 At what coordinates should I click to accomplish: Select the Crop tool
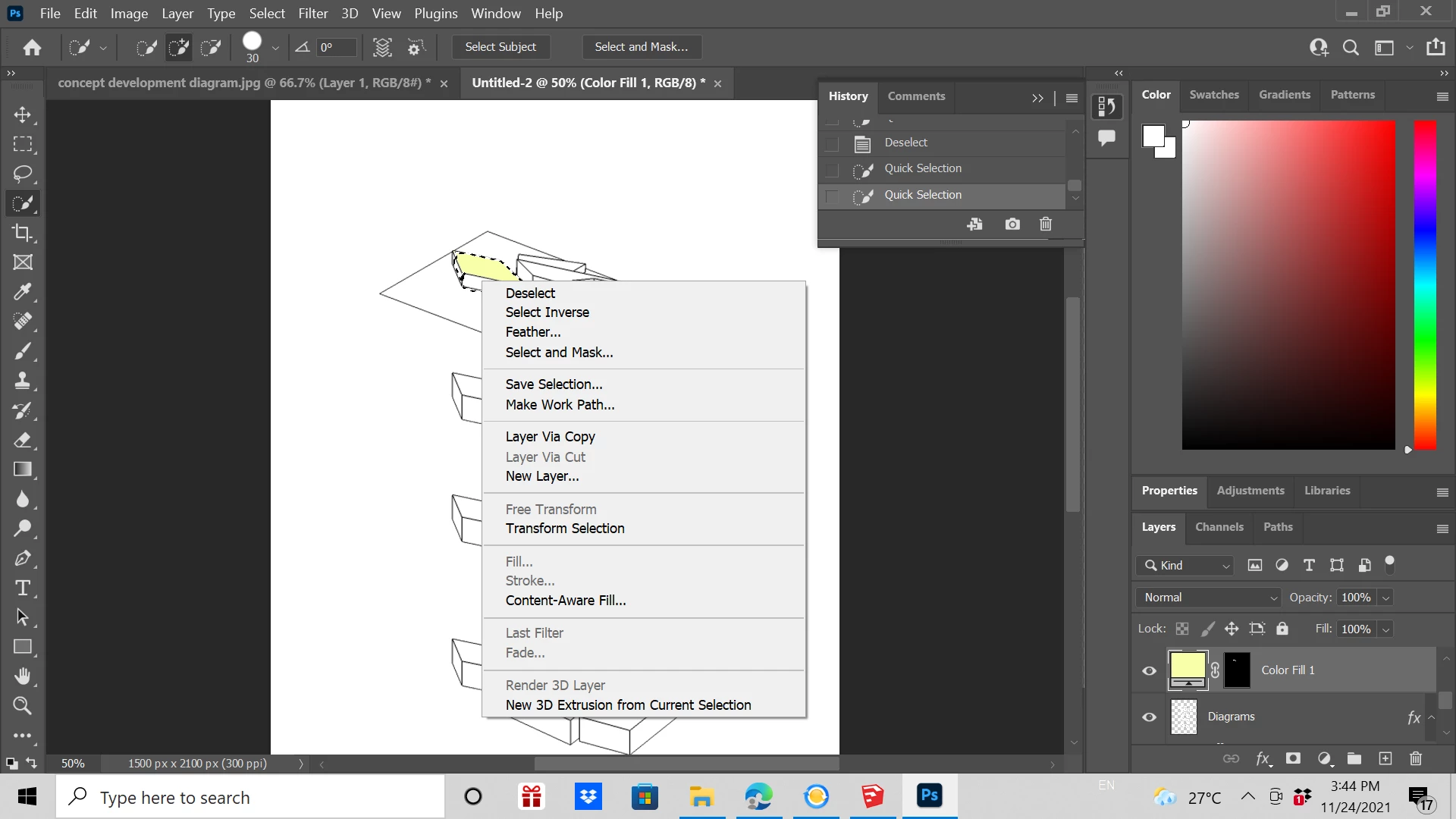[x=23, y=233]
